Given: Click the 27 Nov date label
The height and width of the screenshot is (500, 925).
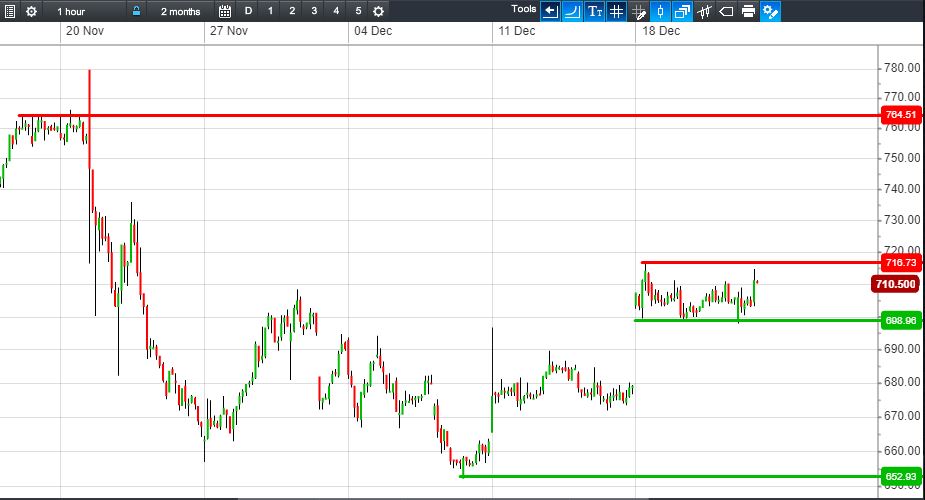Looking at the screenshot, I should tap(229, 31).
